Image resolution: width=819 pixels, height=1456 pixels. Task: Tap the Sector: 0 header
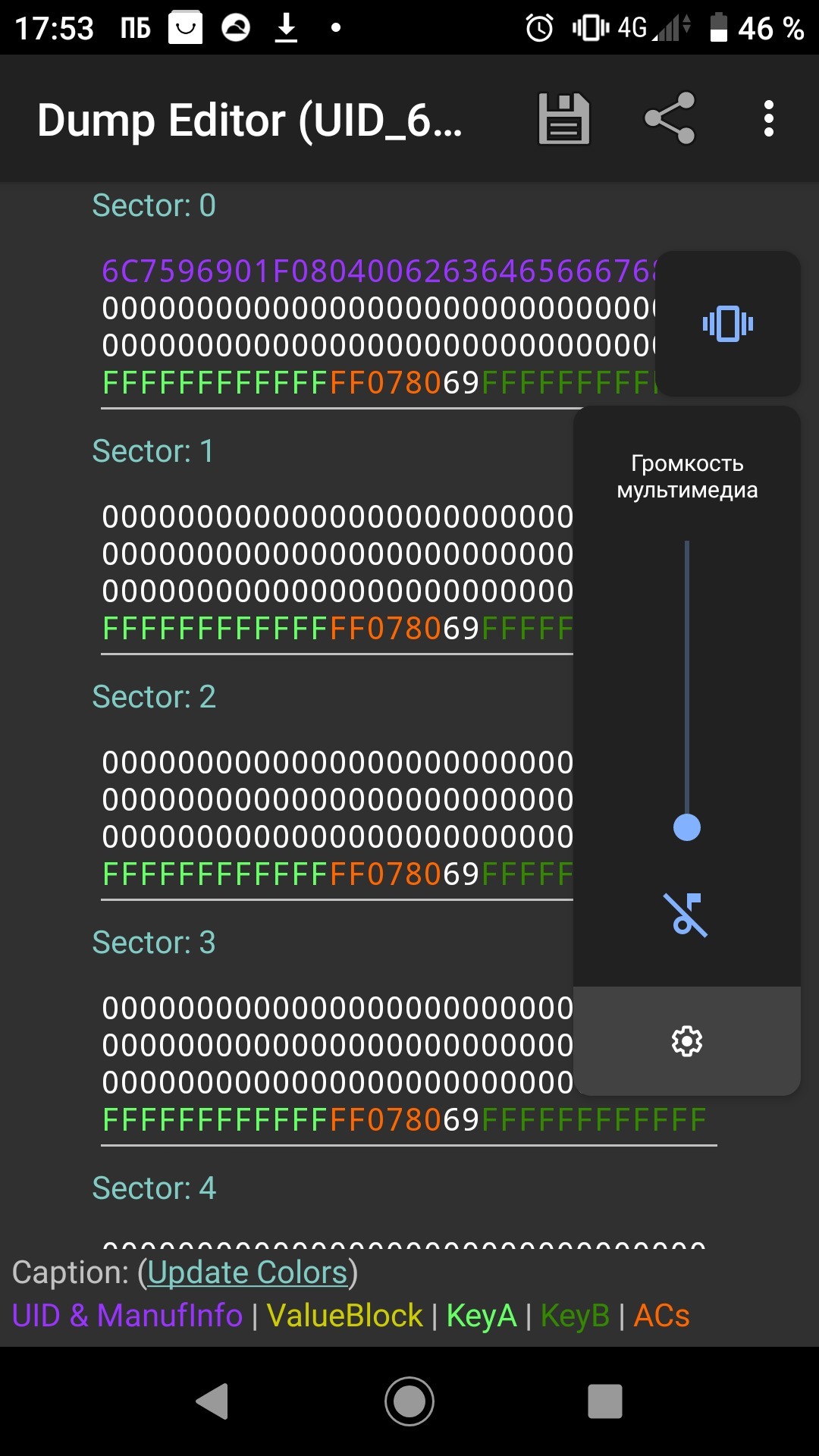[154, 206]
